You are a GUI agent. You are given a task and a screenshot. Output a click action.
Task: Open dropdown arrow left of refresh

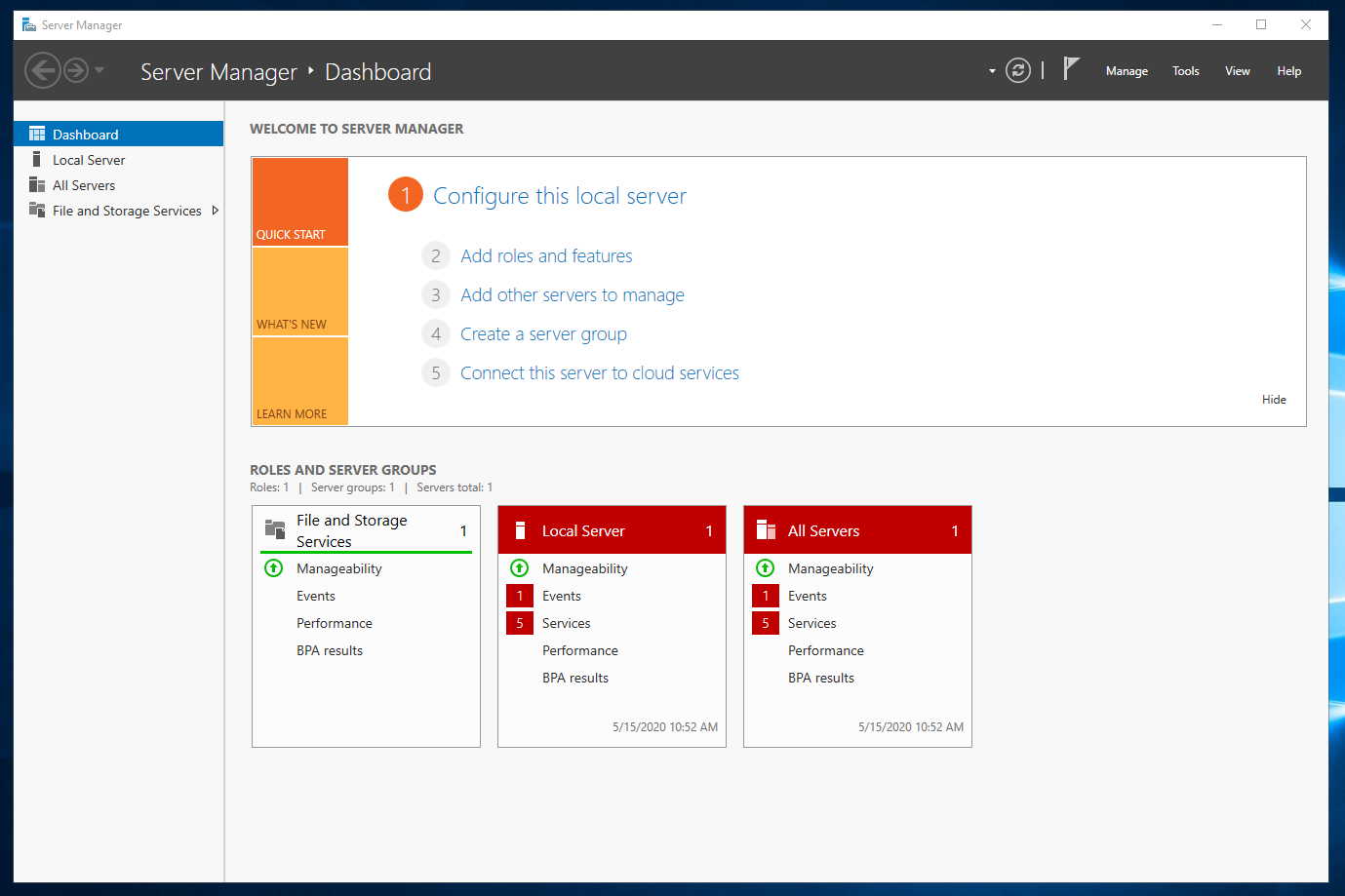(x=992, y=71)
